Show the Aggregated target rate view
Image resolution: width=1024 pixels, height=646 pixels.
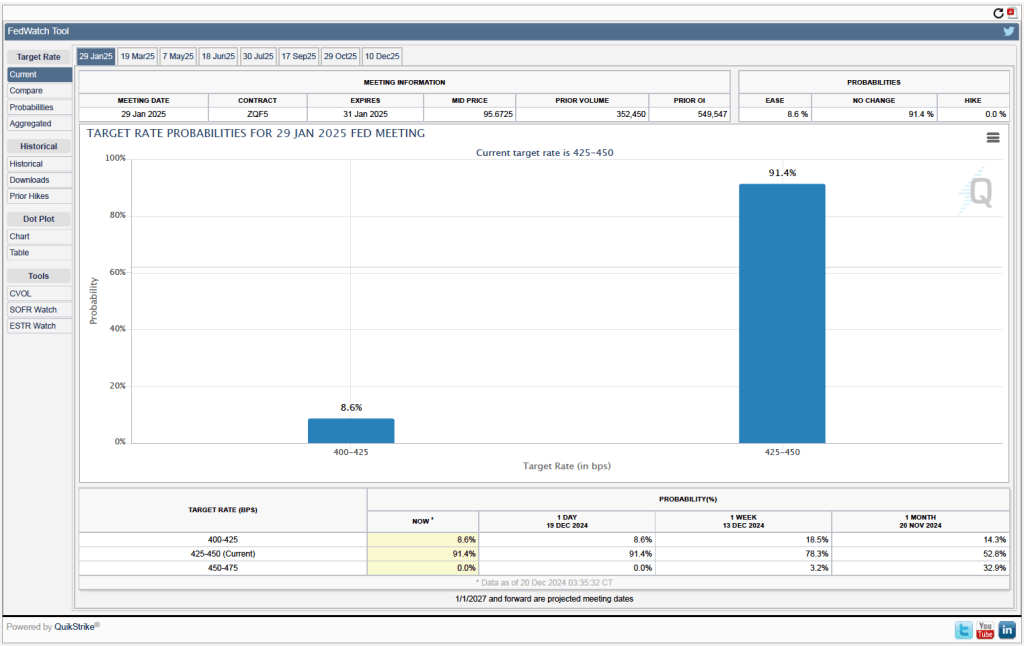click(x=31, y=123)
